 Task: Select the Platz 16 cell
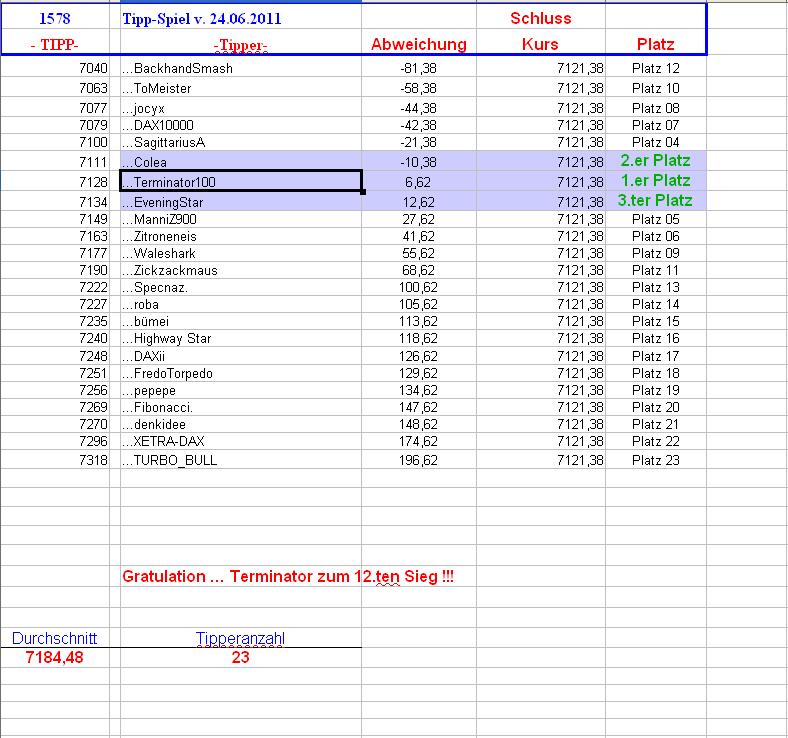656,339
